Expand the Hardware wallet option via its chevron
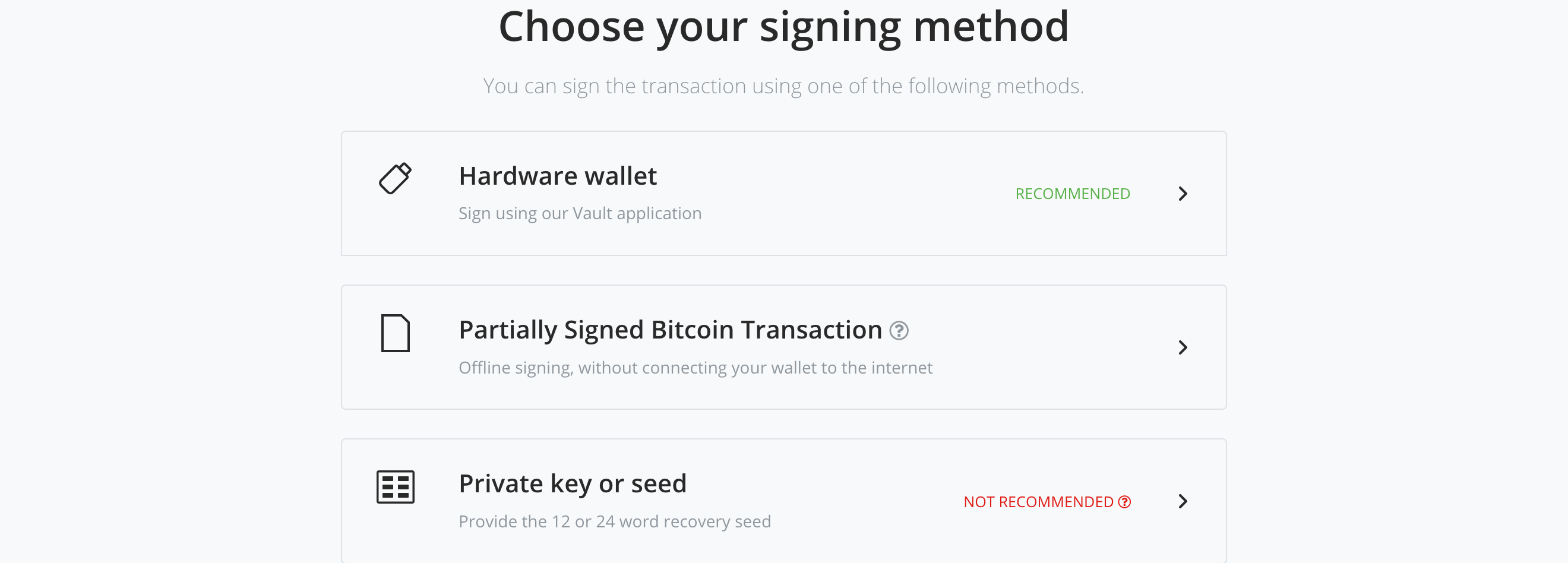 pyautogui.click(x=1183, y=194)
